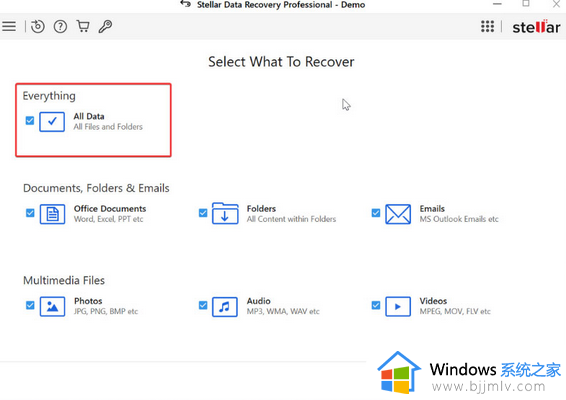The image size is (566, 400).
Task: Click the Photos picture icon
Action: click(52, 306)
